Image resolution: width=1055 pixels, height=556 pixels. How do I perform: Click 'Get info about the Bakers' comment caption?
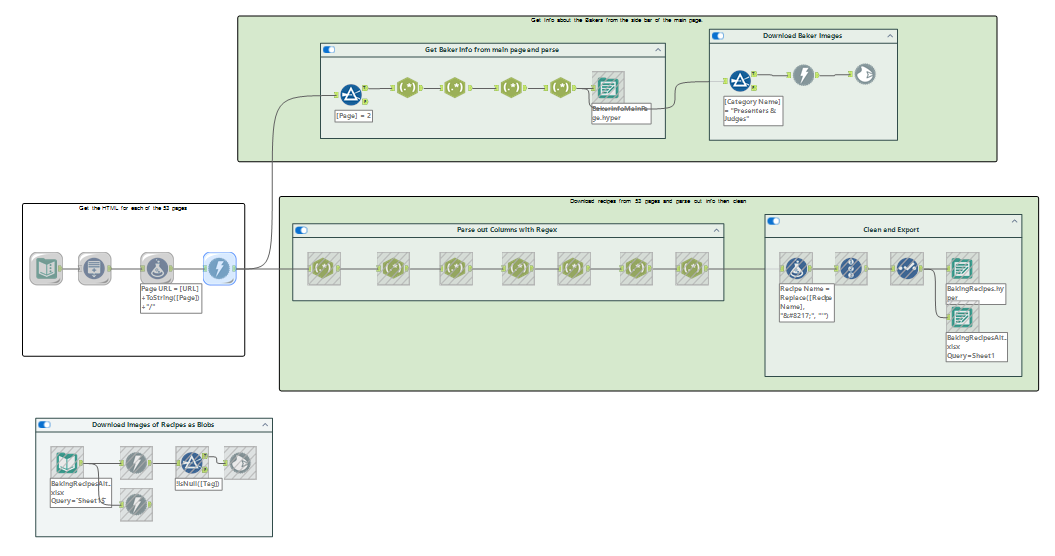(x=617, y=21)
